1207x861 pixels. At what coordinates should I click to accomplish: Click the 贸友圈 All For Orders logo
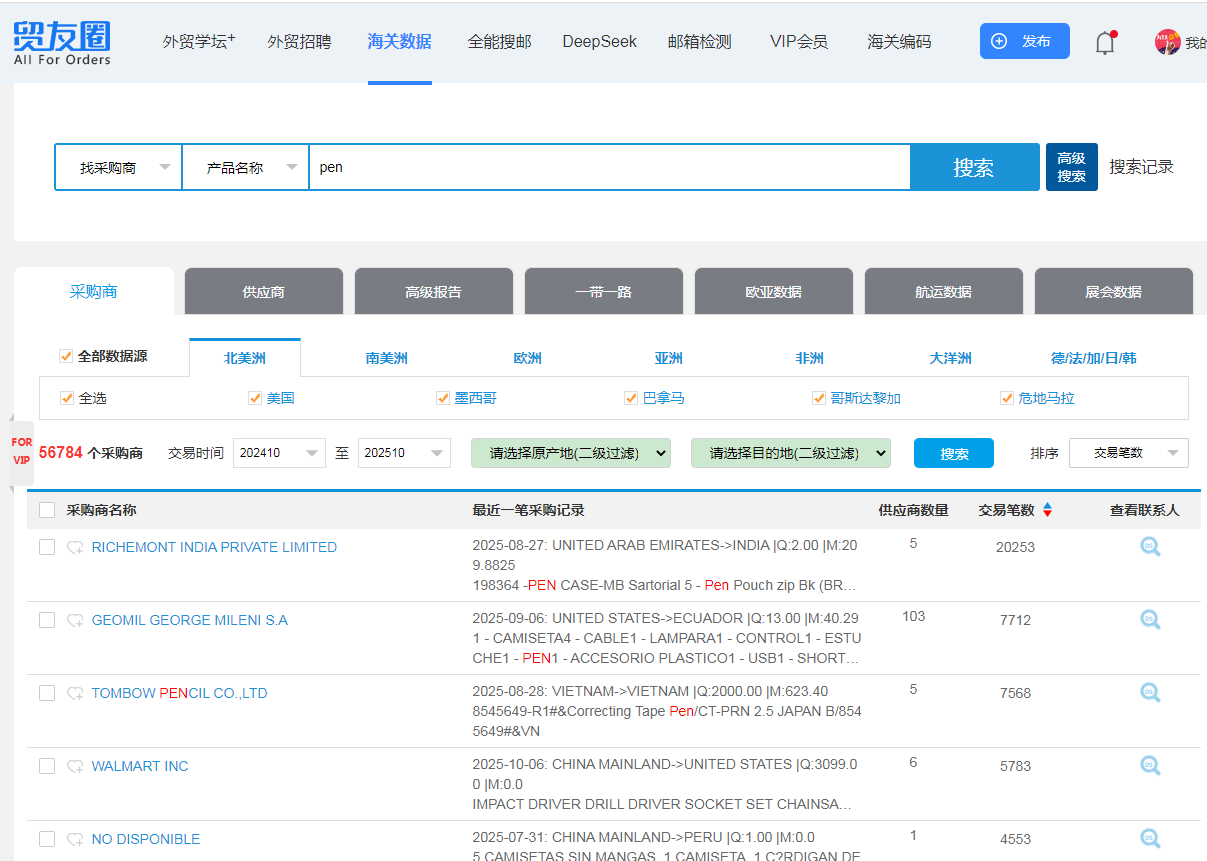(x=62, y=43)
